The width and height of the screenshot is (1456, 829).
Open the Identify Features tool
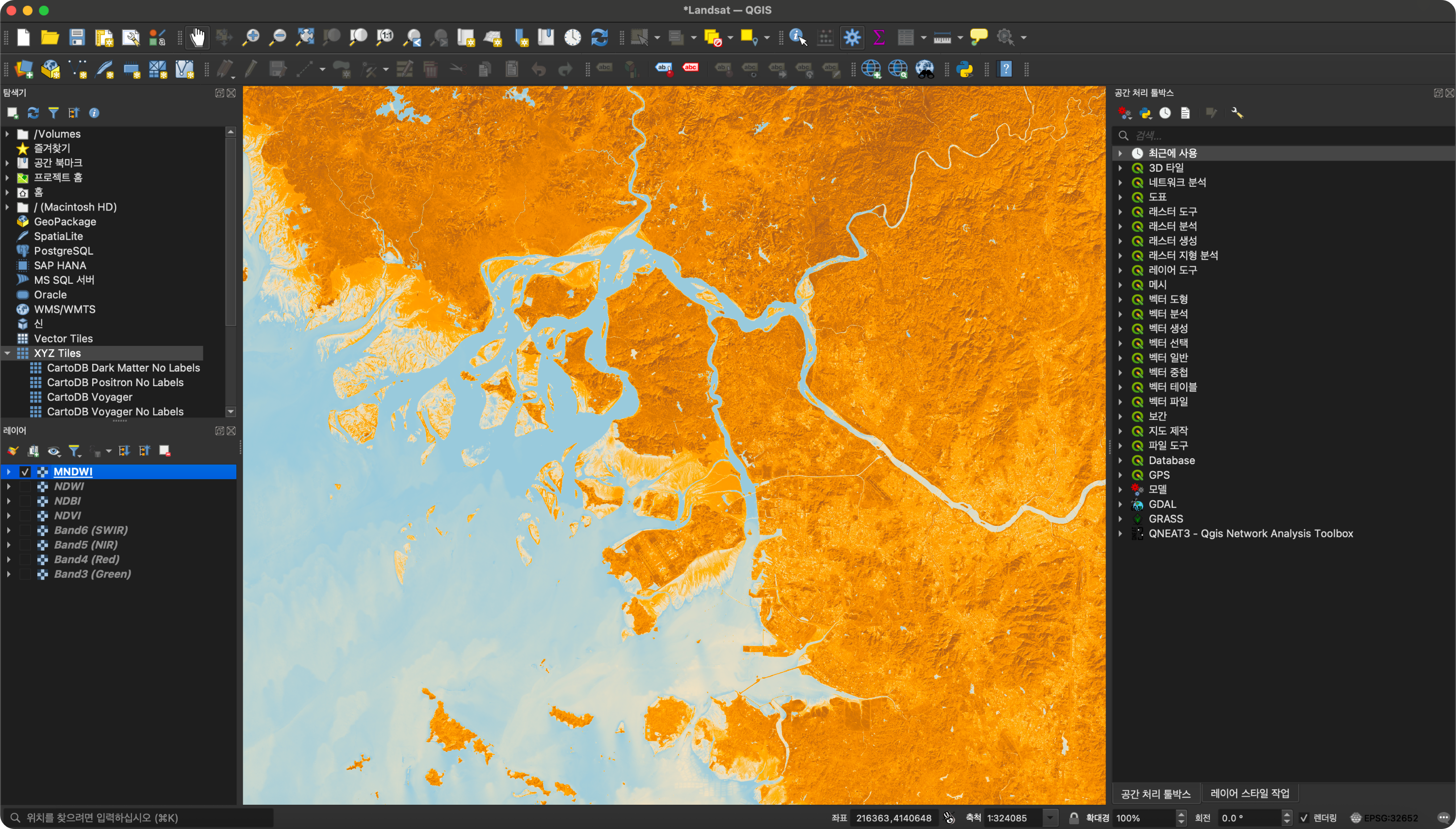797,37
